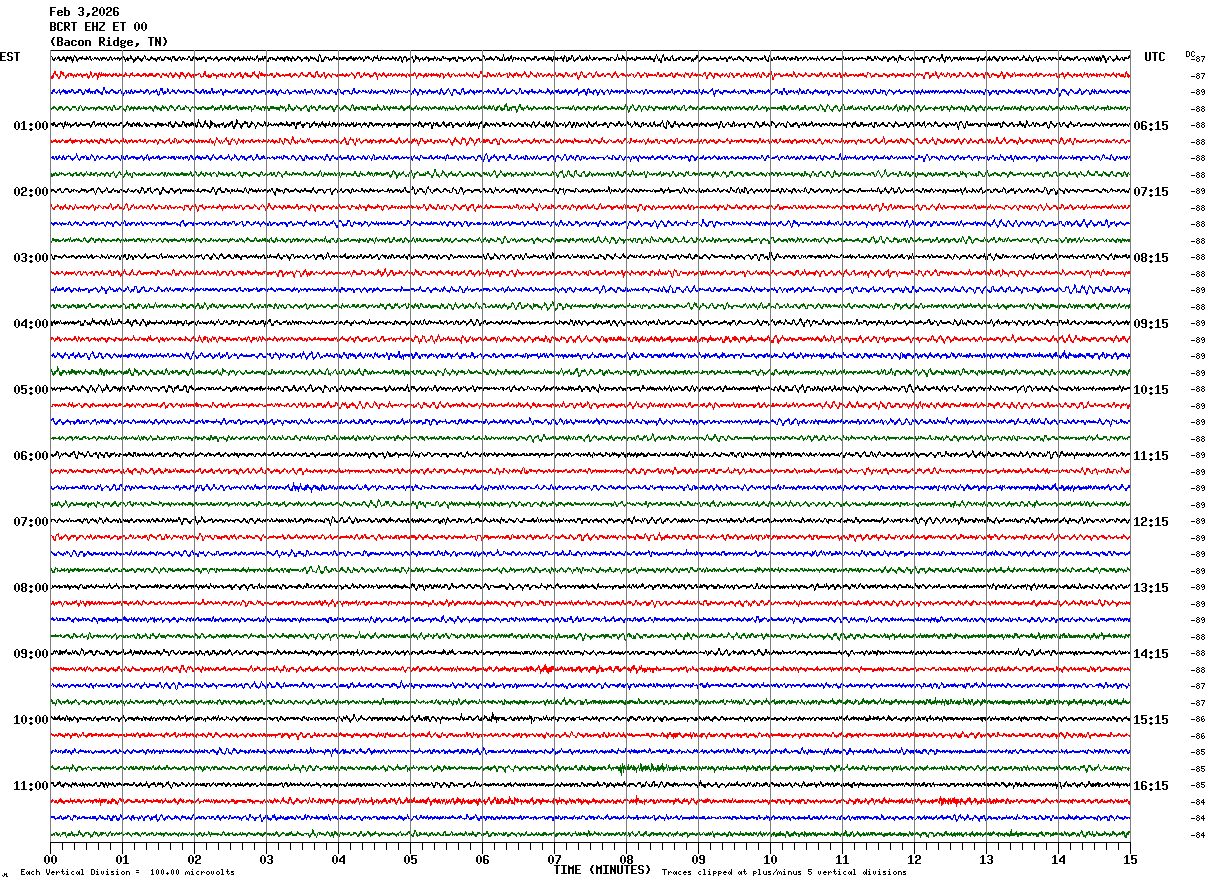This screenshot has width=1210, height=886.
Task: Select the 01:00 EST time label
Action: tap(30, 126)
